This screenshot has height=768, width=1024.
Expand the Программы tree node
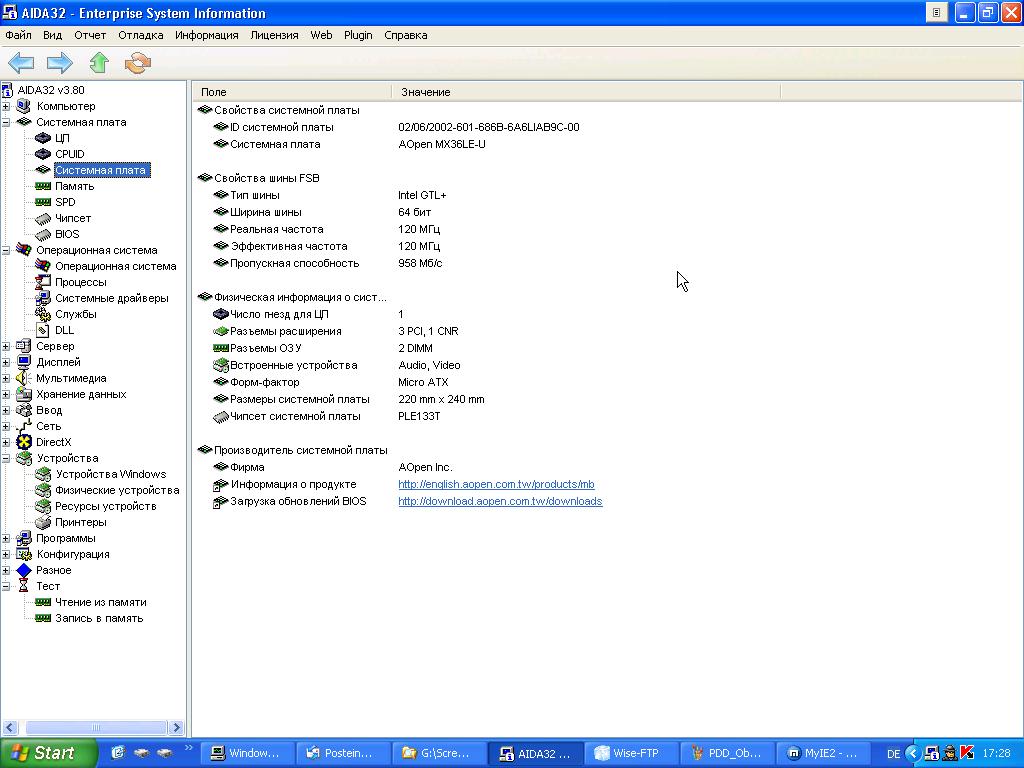coord(6,538)
